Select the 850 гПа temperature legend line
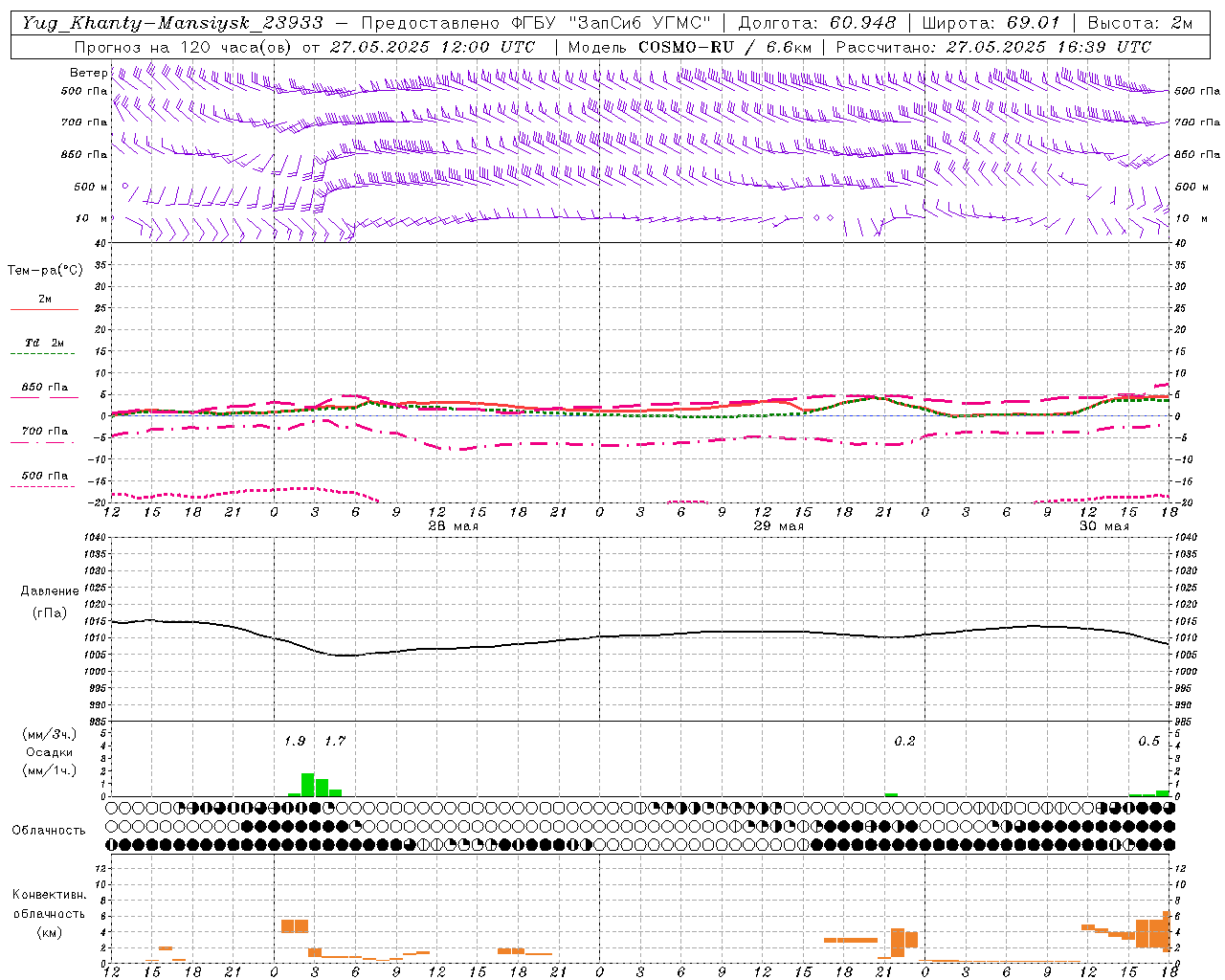This screenshot has height=980, width=1225. [x=44, y=396]
